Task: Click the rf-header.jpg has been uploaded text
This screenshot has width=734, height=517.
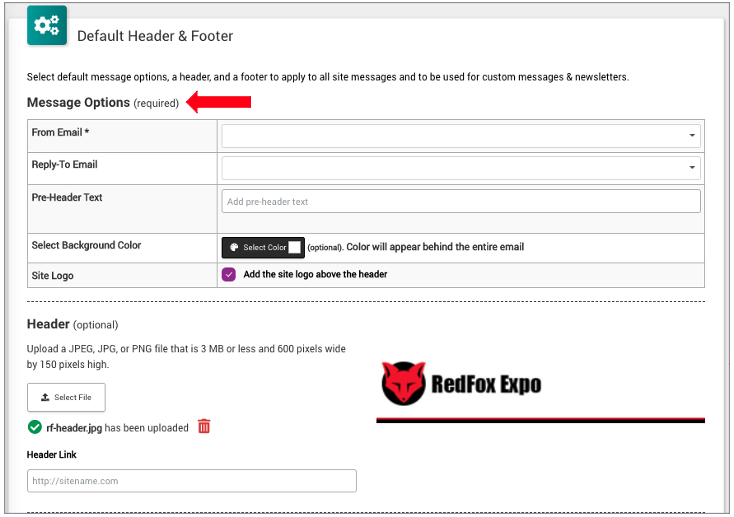Action: [x=117, y=428]
